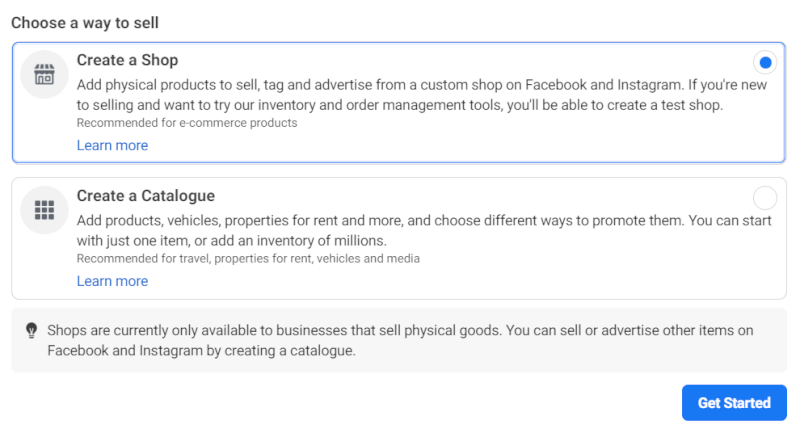Click the "Facebook and Instagram by creating a catalogue" line

point(201,351)
